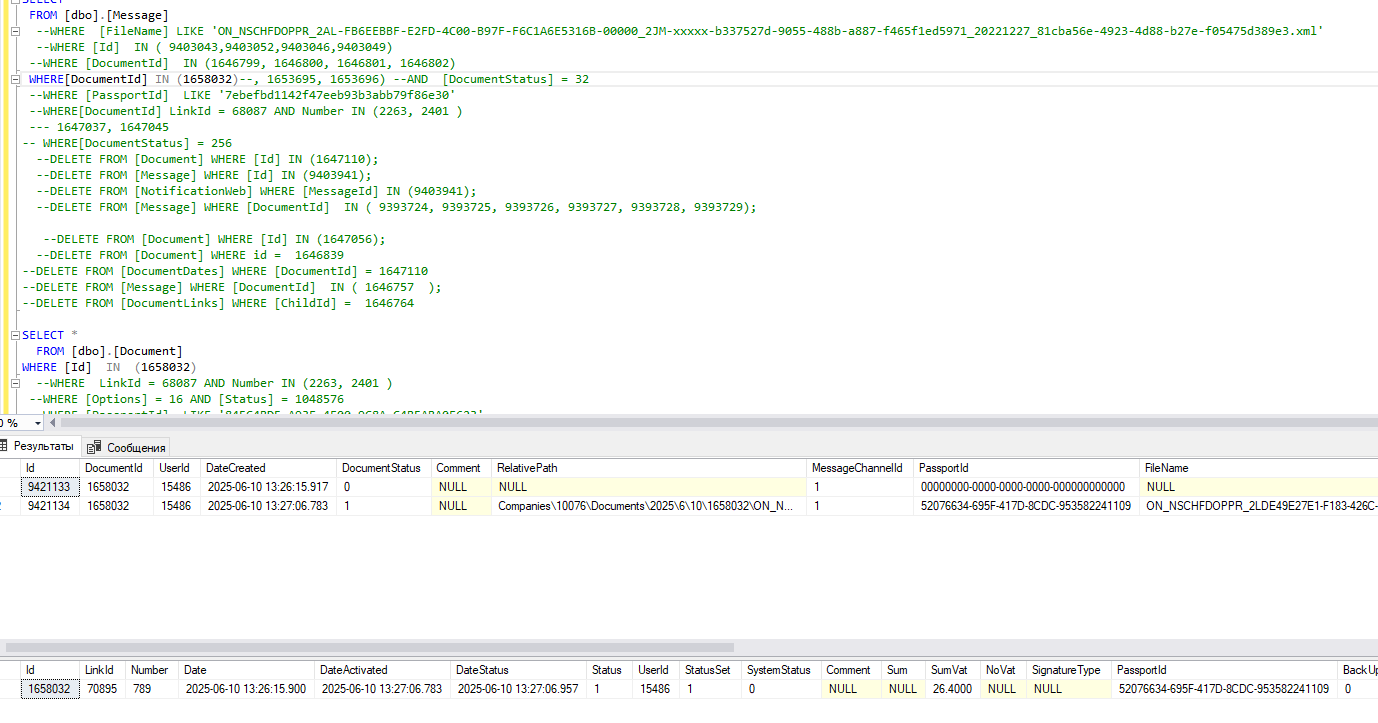Viewport: 1378px width, 723px height.
Task: Collapse the outline at the LinkId = 68087 comment
Action: coord(16,383)
